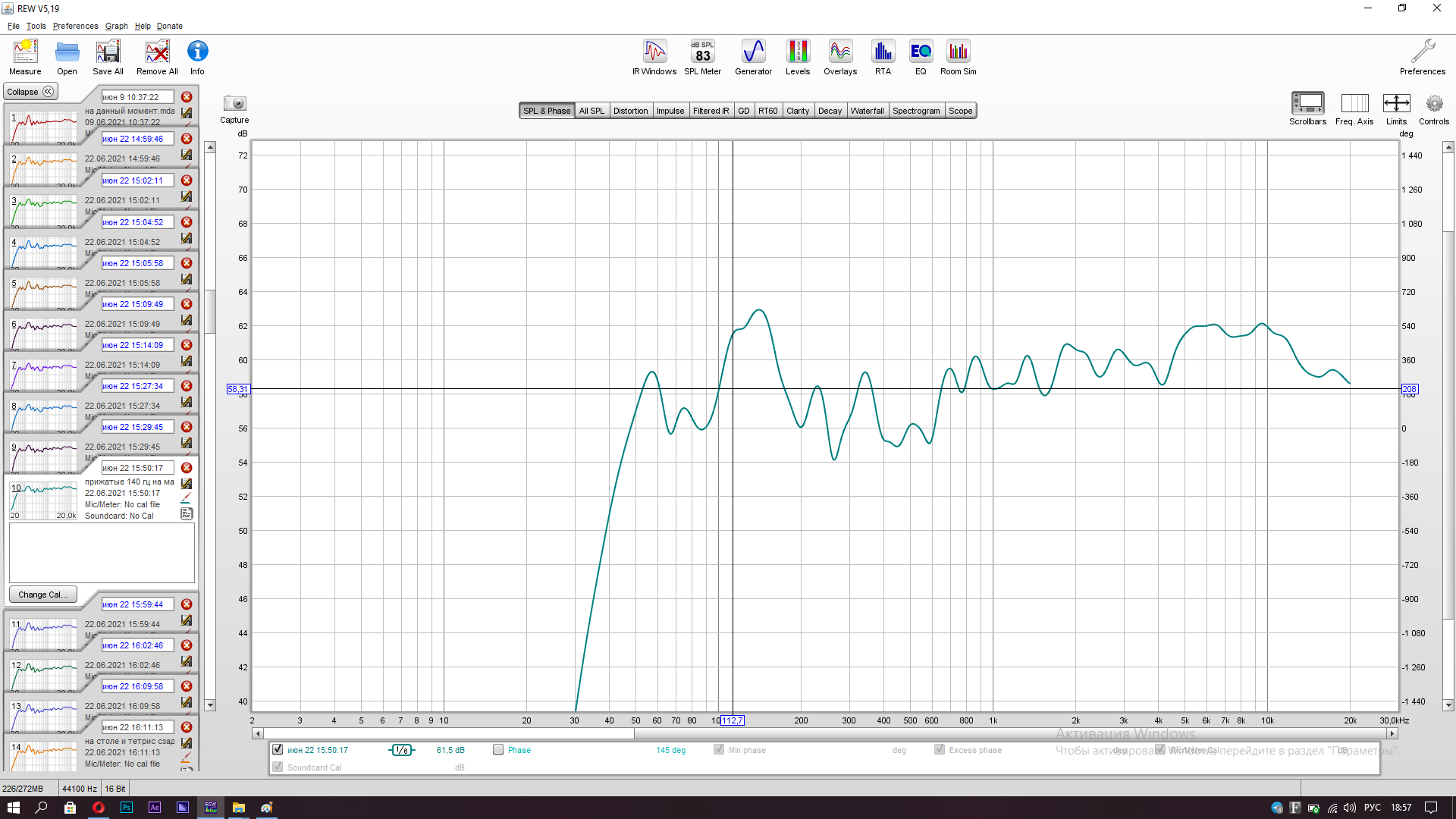Delete measurement июн 22 15:02:11

(x=187, y=180)
